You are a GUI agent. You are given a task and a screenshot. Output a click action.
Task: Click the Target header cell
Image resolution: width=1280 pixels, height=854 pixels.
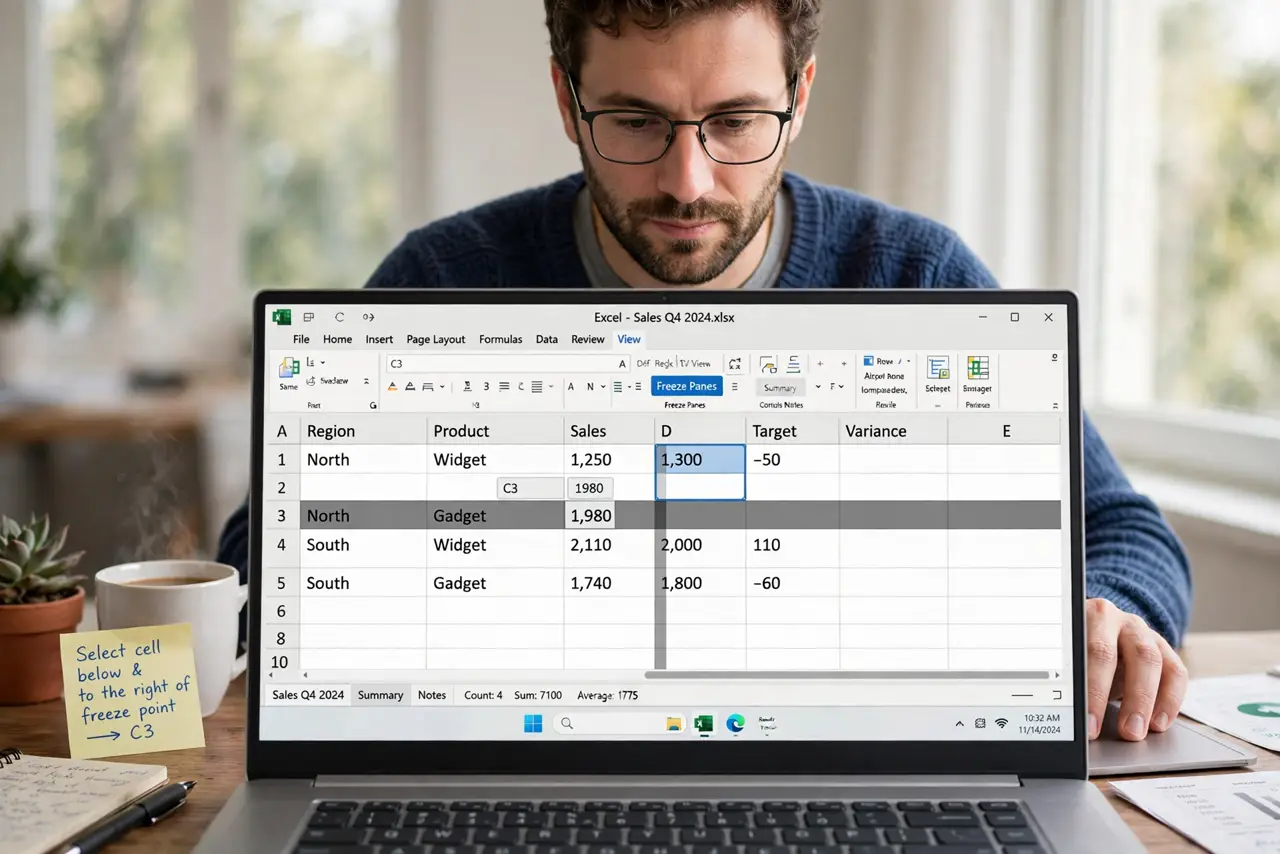pos(792,431)
